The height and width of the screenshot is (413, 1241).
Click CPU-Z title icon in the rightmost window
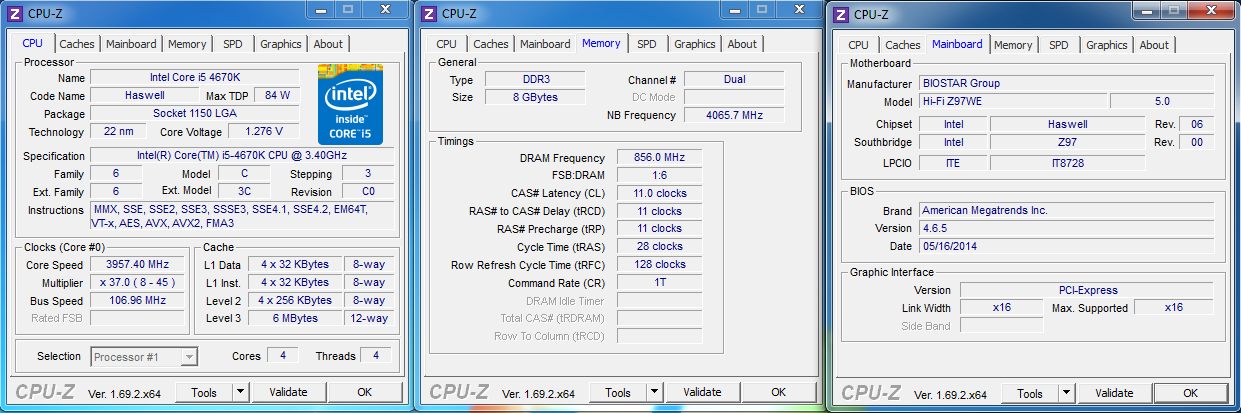click(841, 14)
